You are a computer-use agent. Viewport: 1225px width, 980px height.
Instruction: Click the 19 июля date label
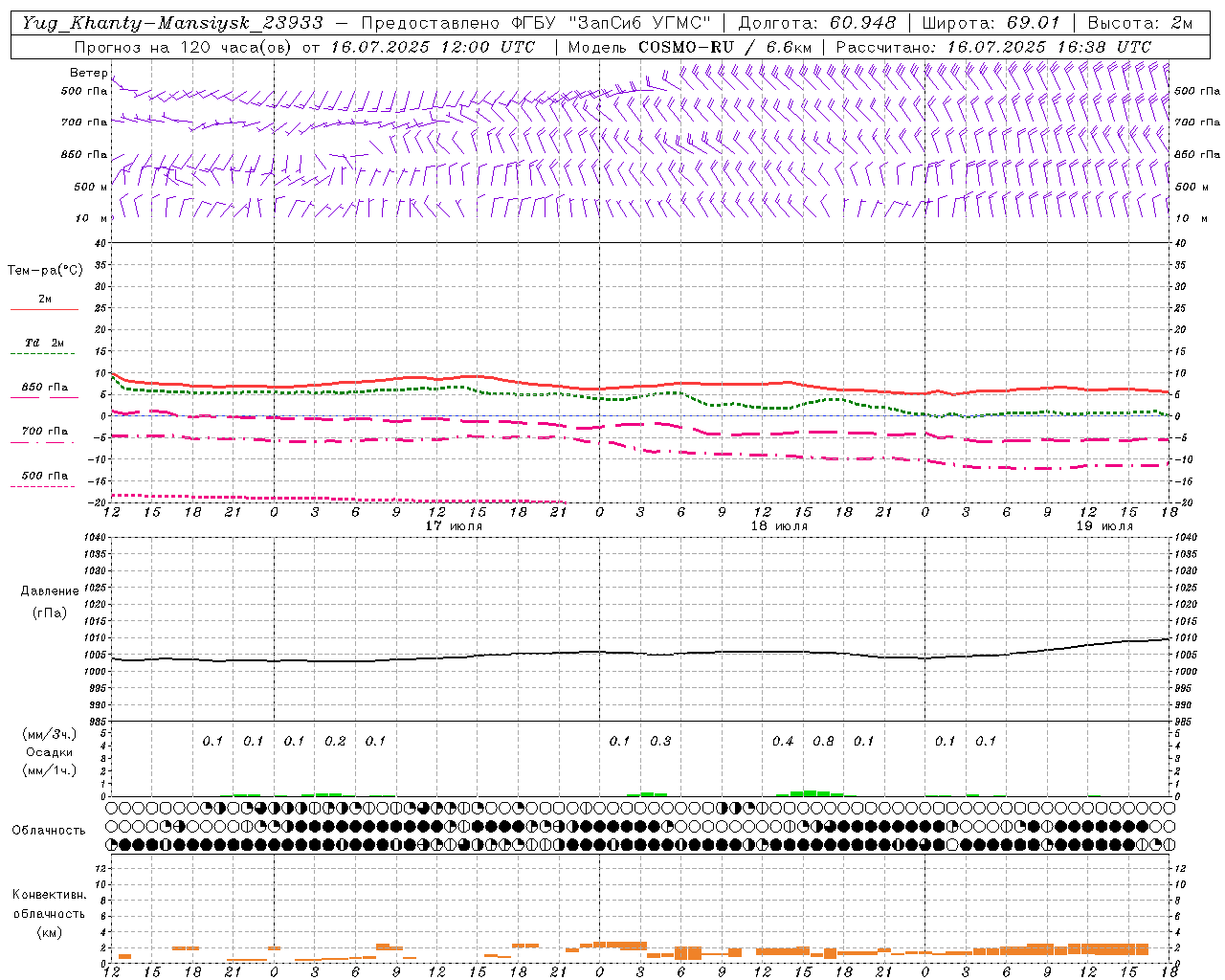(x=1104, y=526)
